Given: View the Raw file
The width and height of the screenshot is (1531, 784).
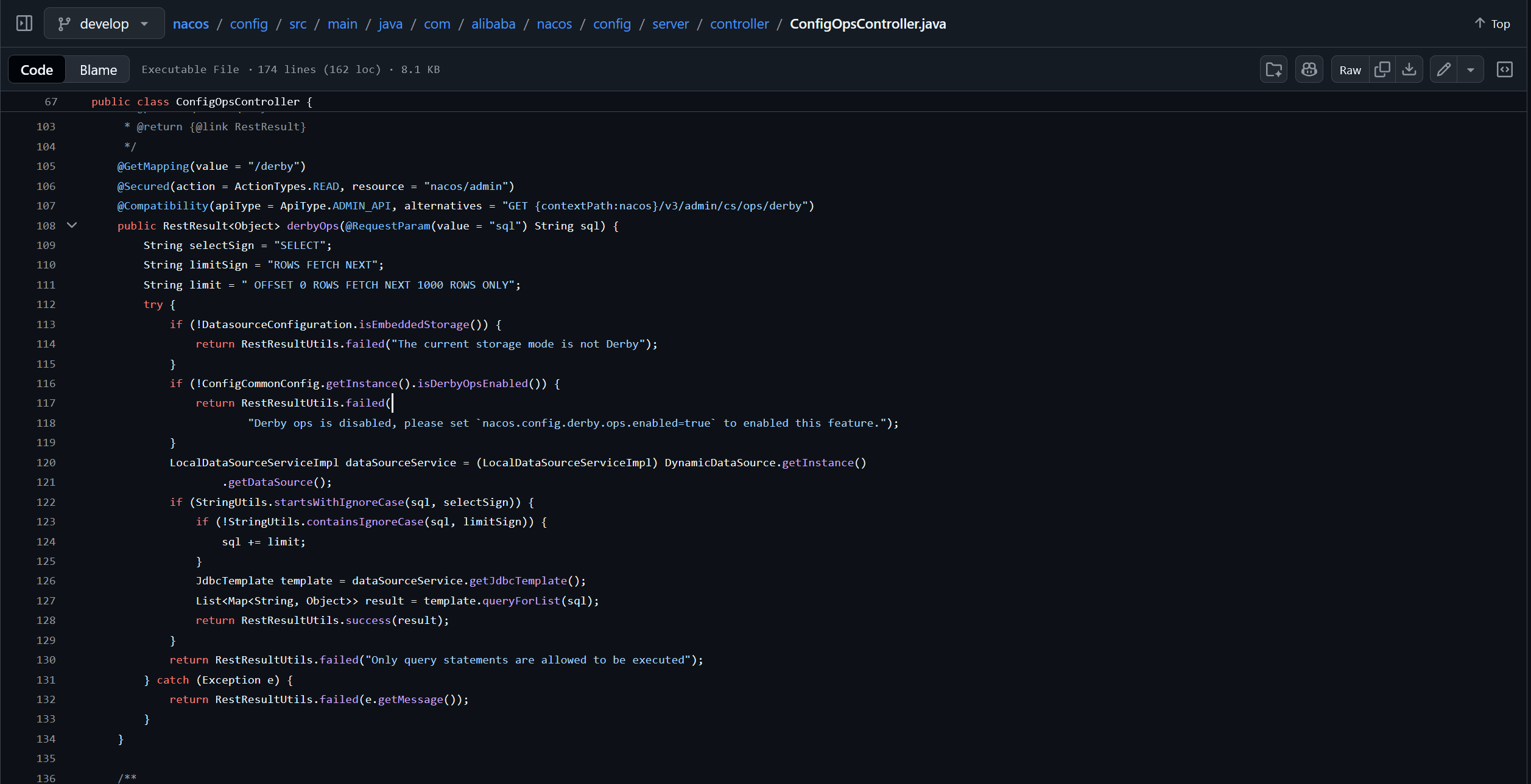Looking at the screenshot, I should 1350,70.
